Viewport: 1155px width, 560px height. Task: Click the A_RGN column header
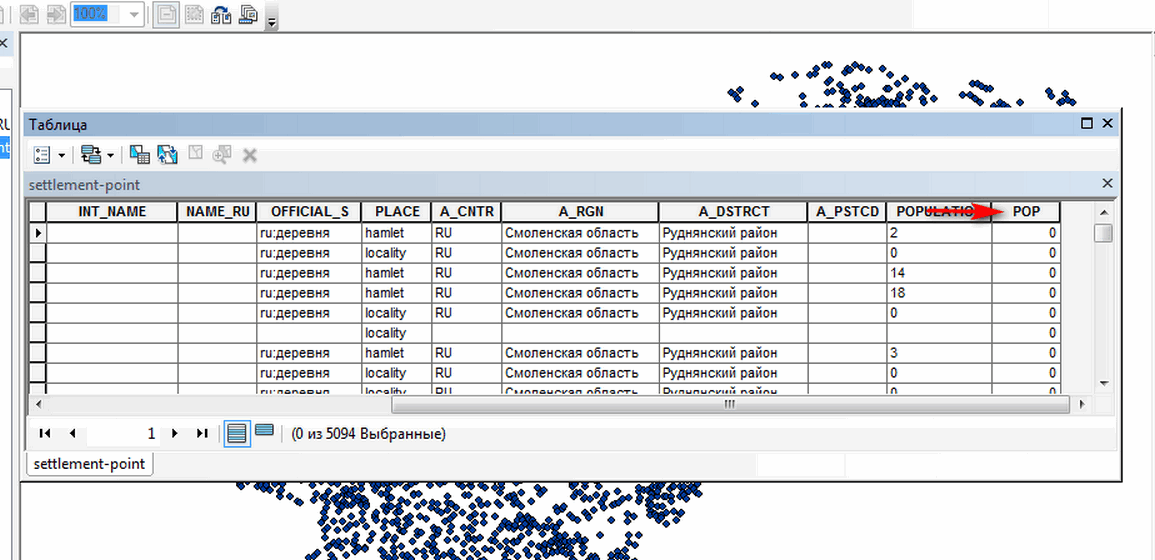click(580, 212)
